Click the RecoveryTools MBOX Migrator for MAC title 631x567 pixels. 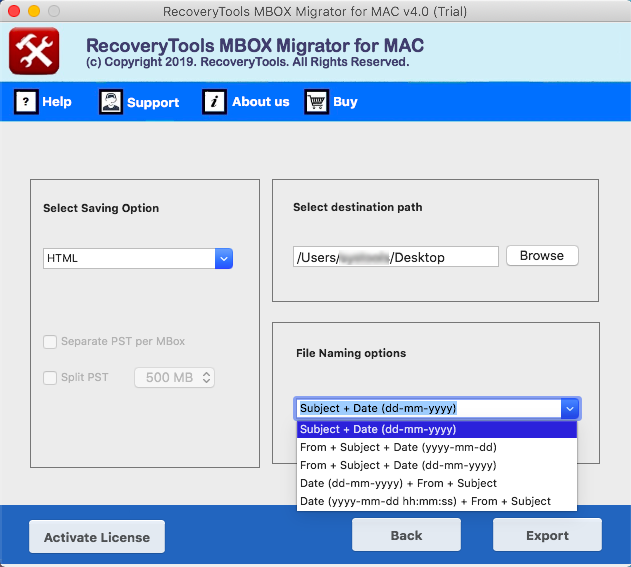click(255, 45)
